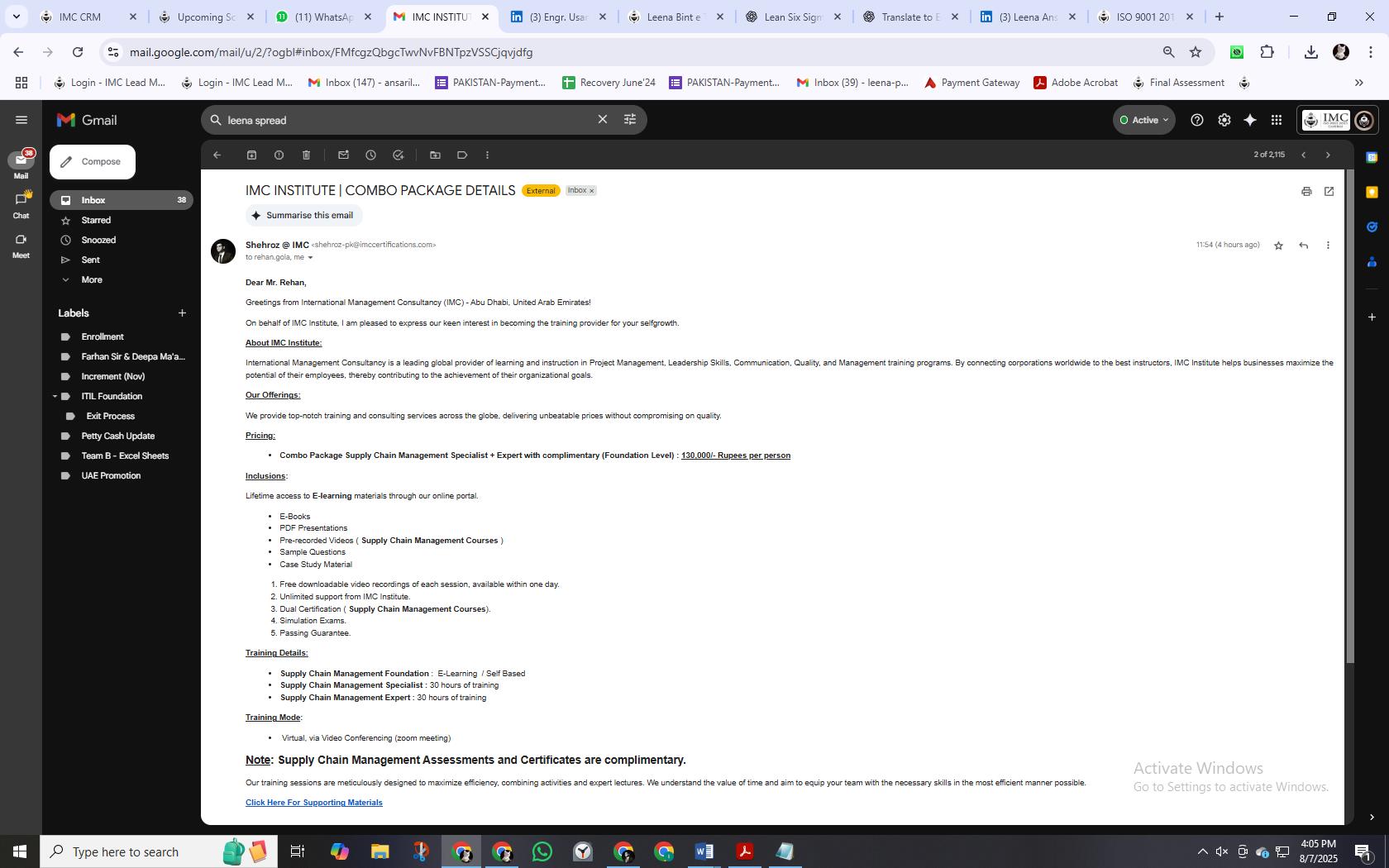Open Gmail settings gear
Image resolution: width=1389 pixels, height=868 pixels.
[1224, 120]
